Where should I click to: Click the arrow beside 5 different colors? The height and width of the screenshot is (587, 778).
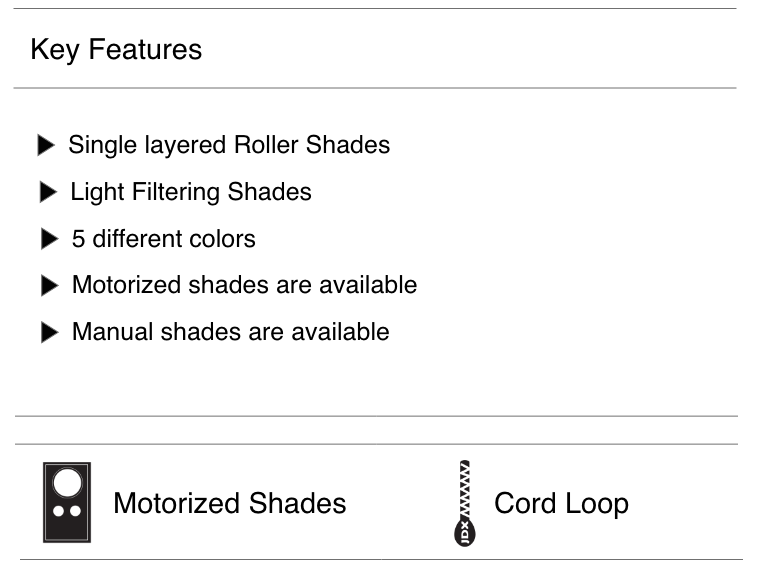click(49, 240)
